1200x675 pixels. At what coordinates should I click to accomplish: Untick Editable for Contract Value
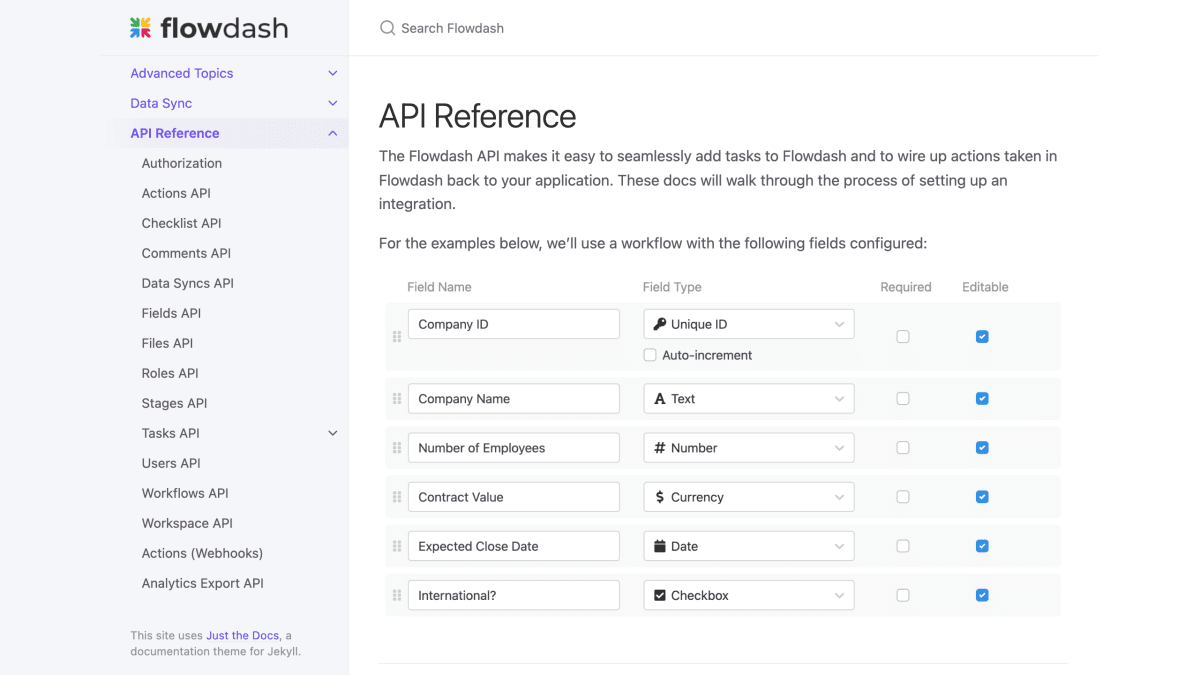982,497
